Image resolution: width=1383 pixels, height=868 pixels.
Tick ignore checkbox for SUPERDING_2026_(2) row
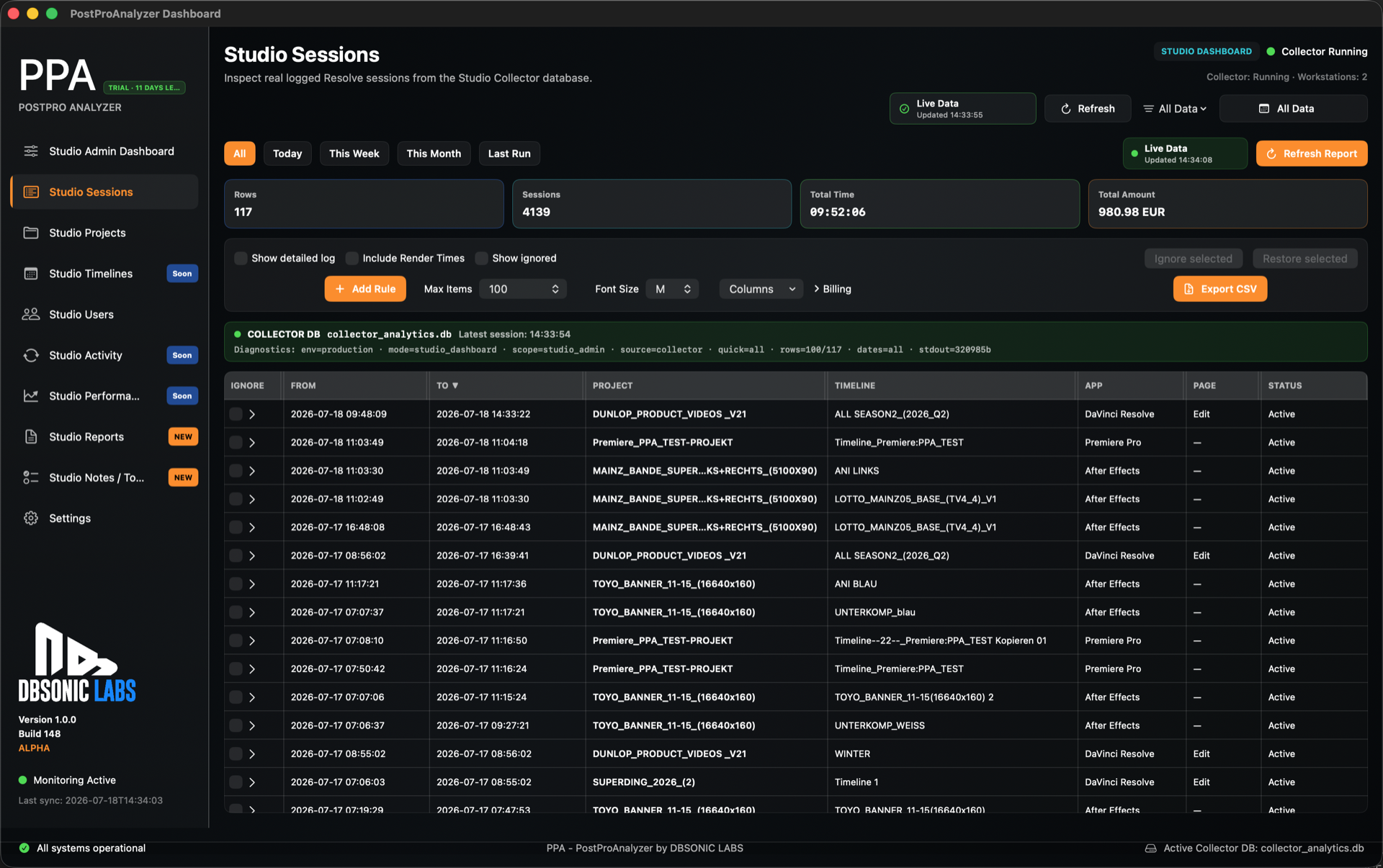pos(236,782)
